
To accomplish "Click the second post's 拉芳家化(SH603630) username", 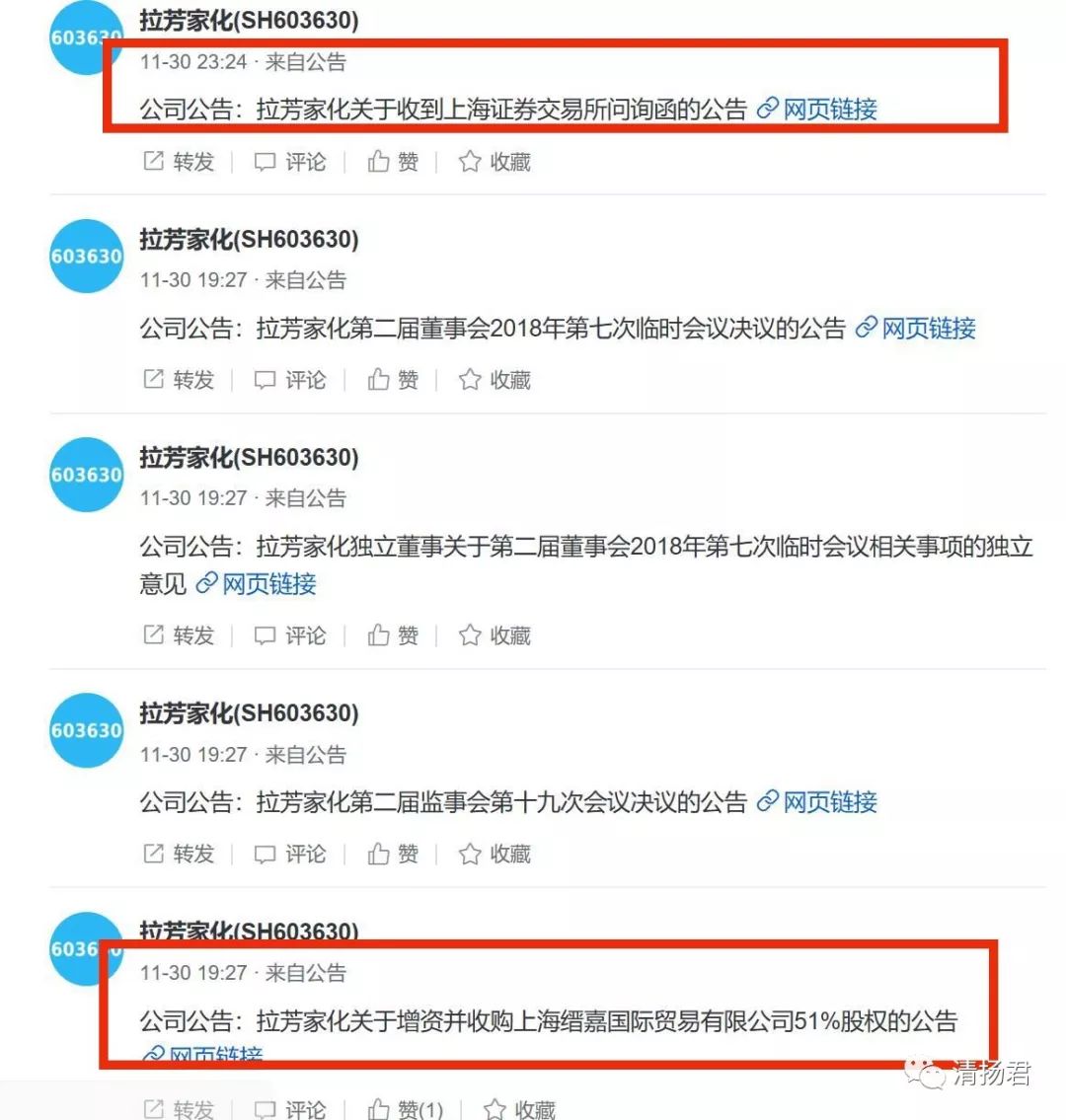I will pos(249,239).
